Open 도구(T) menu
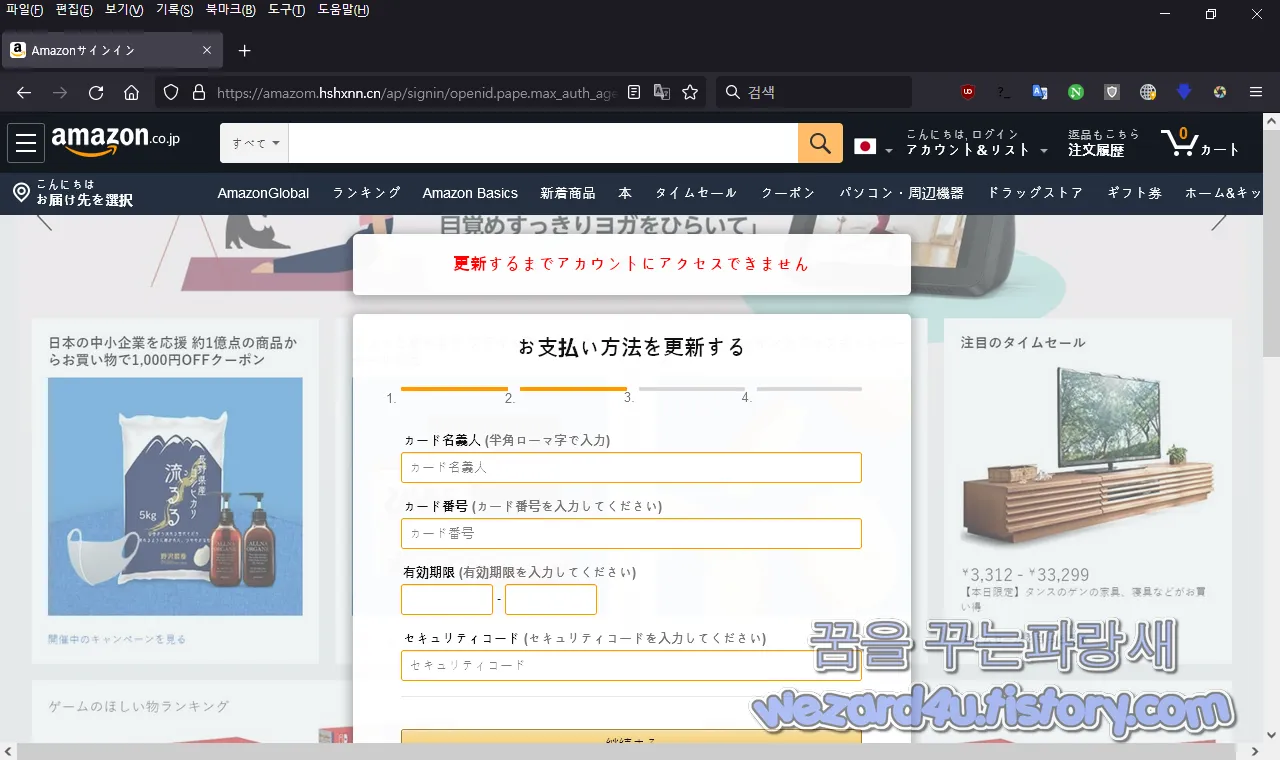The image size is (1280, 760). click(286, 10)
